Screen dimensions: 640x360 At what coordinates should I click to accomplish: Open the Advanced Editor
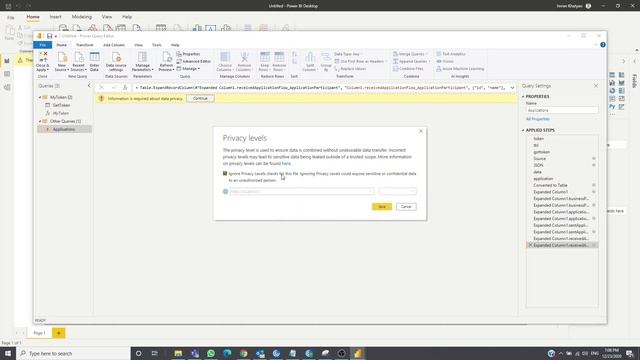(x=194, y=61)
